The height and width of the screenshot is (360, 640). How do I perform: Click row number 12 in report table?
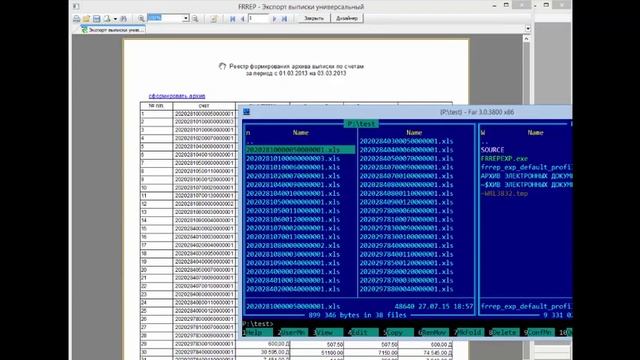pos(156,204)
